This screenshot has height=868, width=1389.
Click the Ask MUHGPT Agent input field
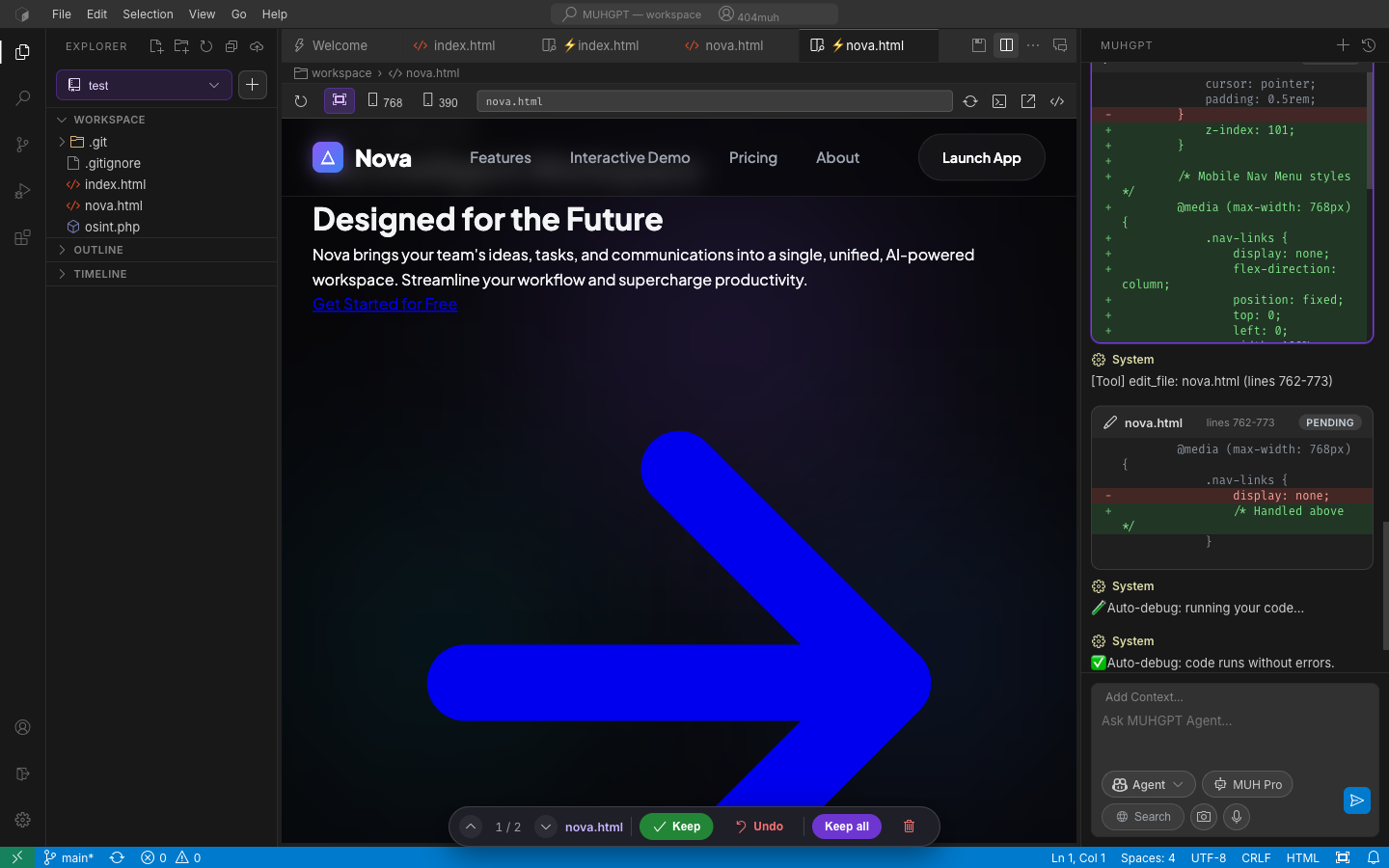click(1235, 720)
